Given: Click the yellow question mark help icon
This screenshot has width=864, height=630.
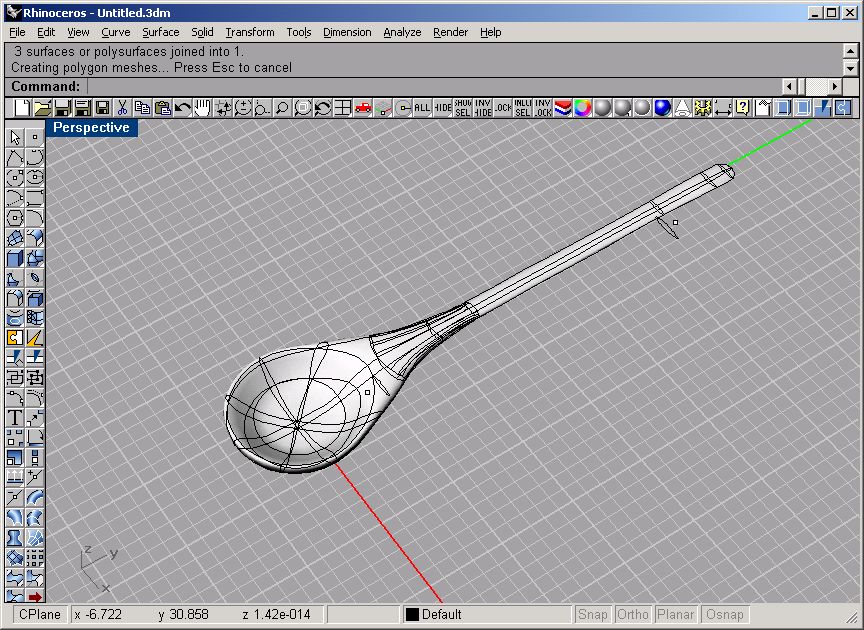Looking at the screenshot, I should pyautogui.click(x=742, y=107).
